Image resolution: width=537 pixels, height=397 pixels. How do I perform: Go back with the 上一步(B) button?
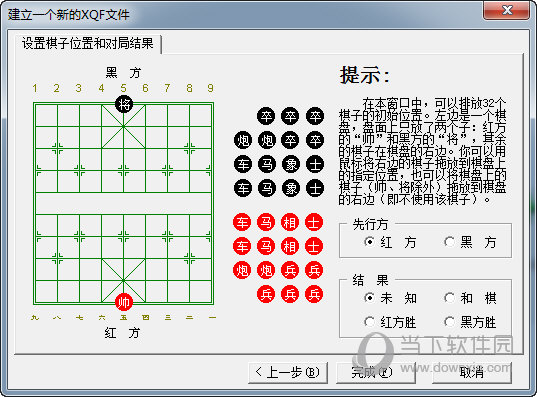coord(288,372)
